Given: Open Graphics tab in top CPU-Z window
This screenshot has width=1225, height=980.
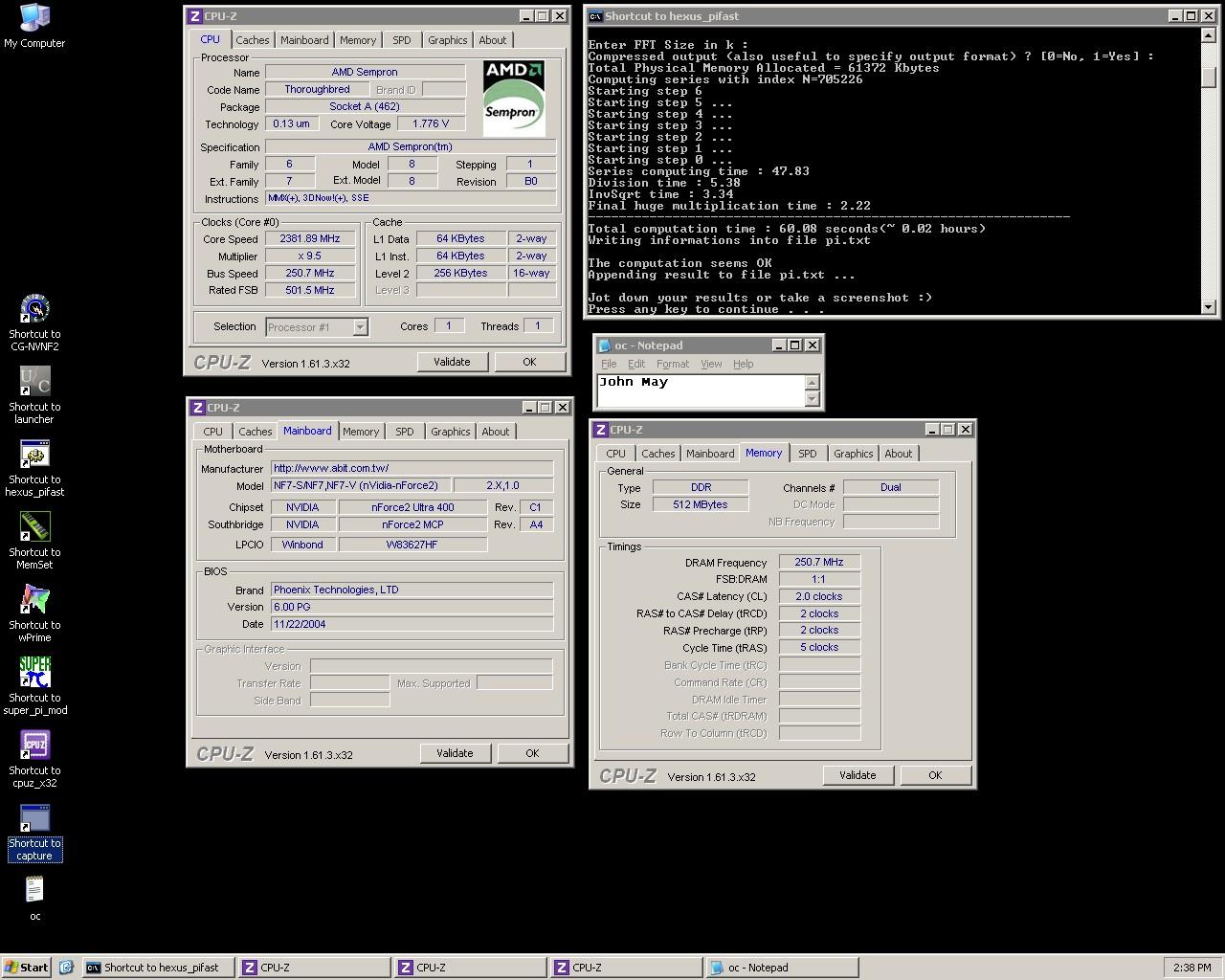Looking at the screenshot, I should (447, 40).
